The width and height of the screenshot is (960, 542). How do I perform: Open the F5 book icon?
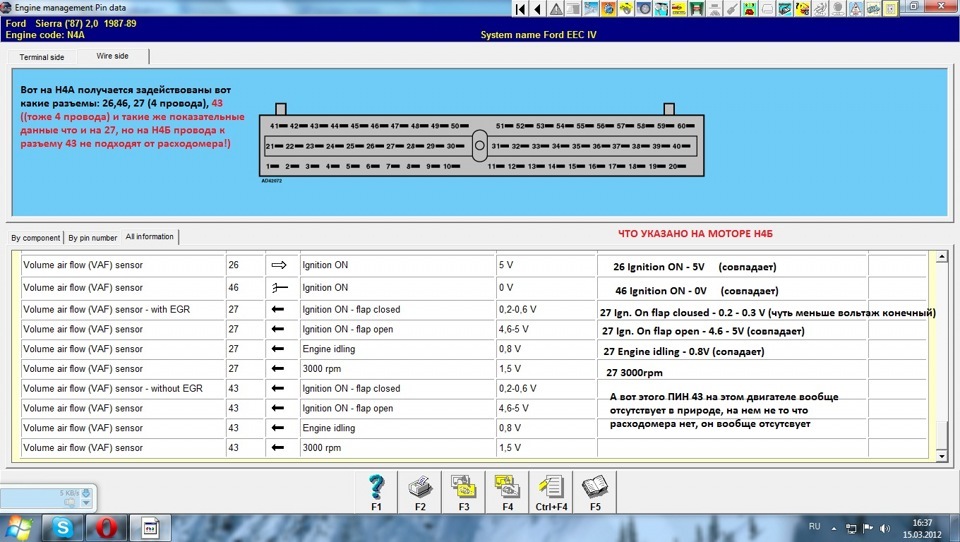tap(595, 492)
